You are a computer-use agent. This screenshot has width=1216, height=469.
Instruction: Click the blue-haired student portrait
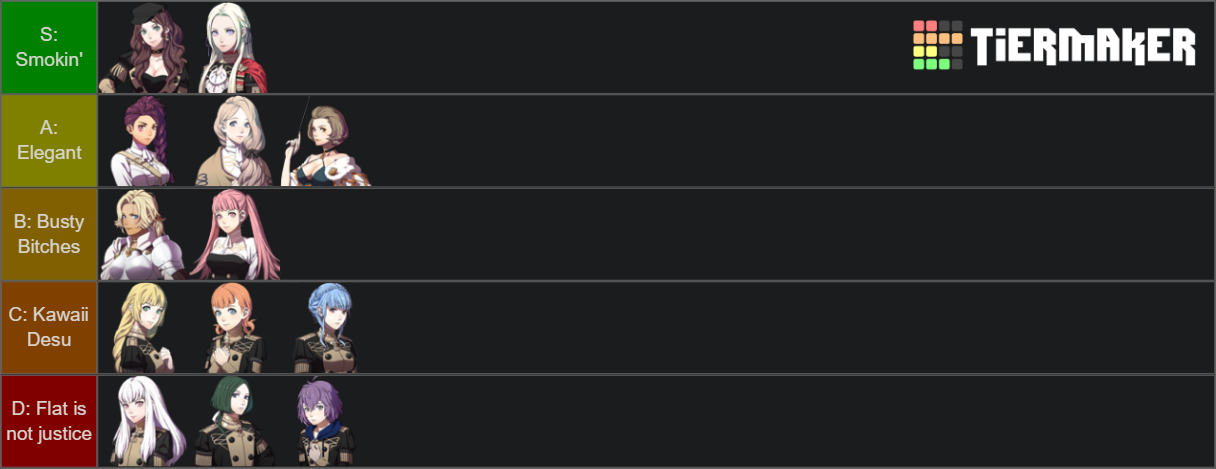coord(325,327)
